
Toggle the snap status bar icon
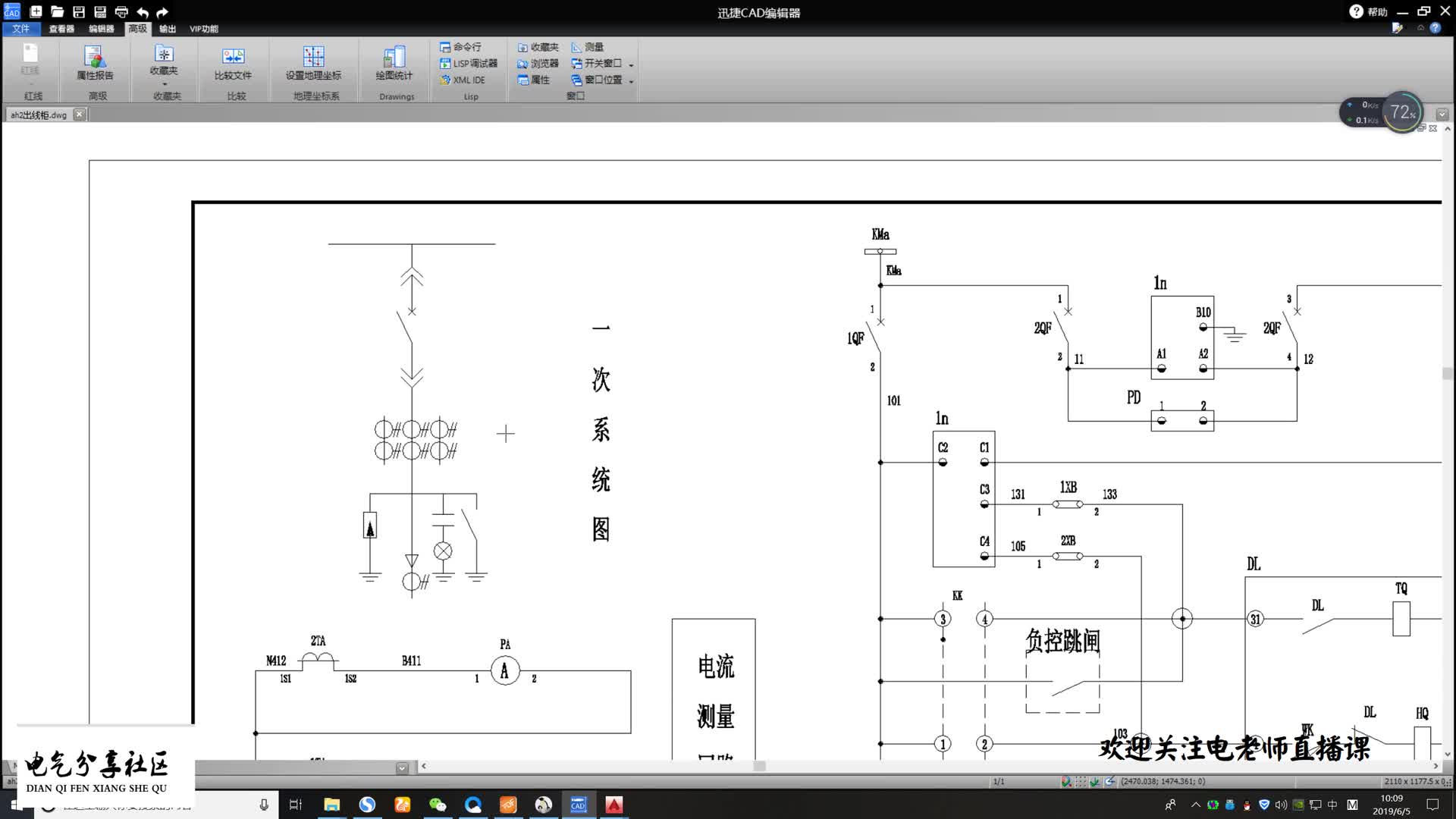pos(1066,782)
